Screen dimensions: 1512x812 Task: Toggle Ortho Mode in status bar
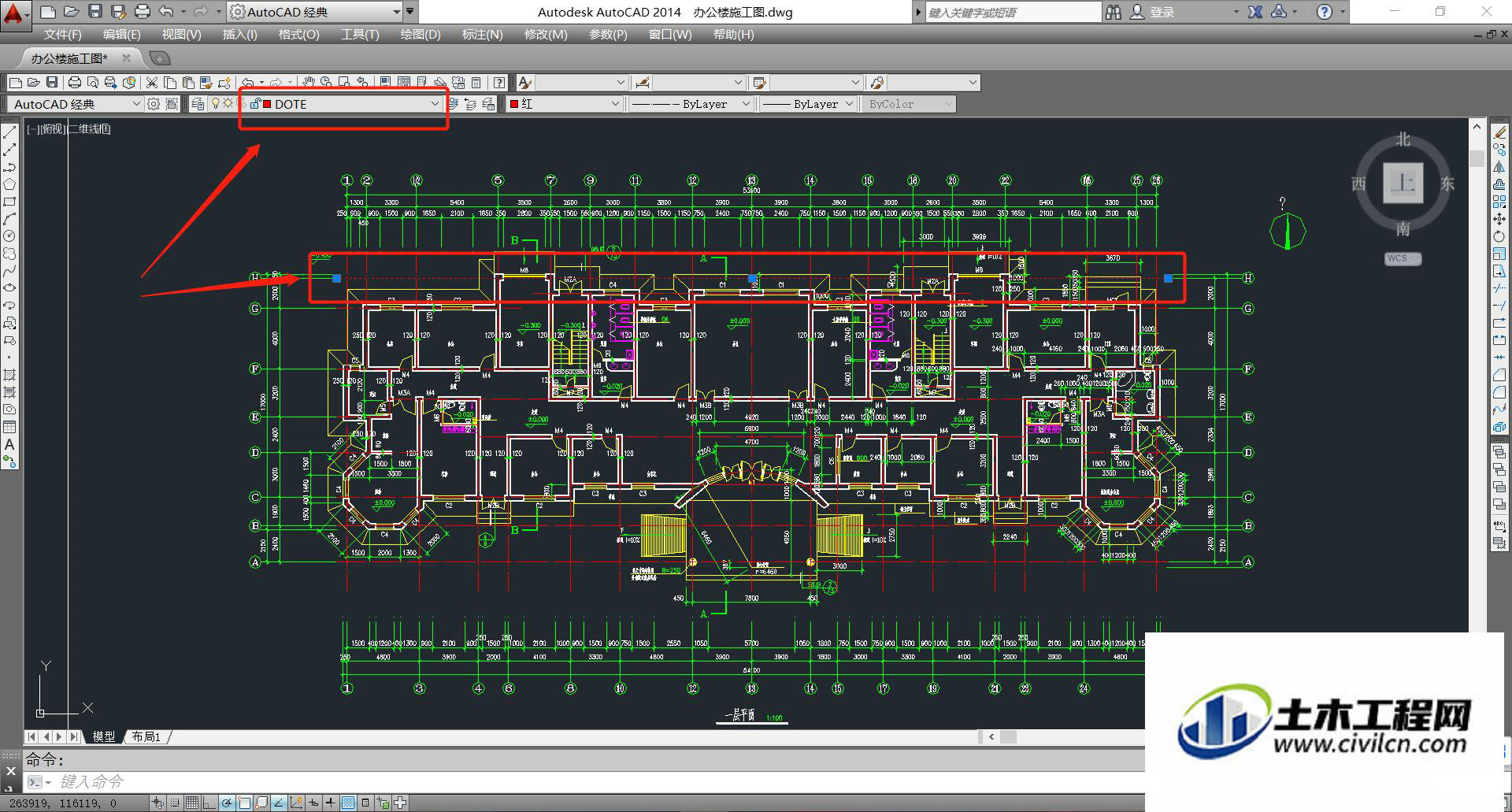[x=209, y=803]
